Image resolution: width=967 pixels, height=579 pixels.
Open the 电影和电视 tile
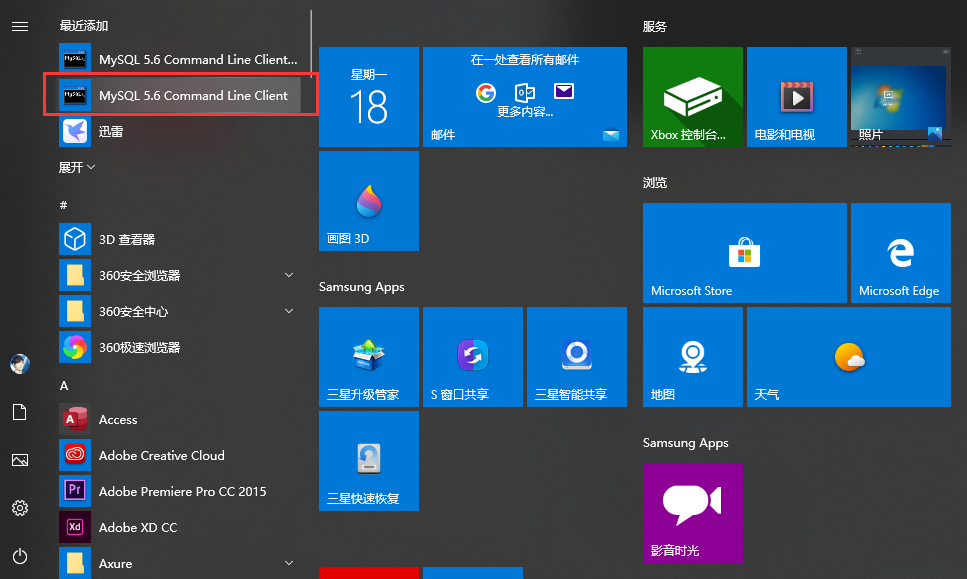tap(797, 97)
